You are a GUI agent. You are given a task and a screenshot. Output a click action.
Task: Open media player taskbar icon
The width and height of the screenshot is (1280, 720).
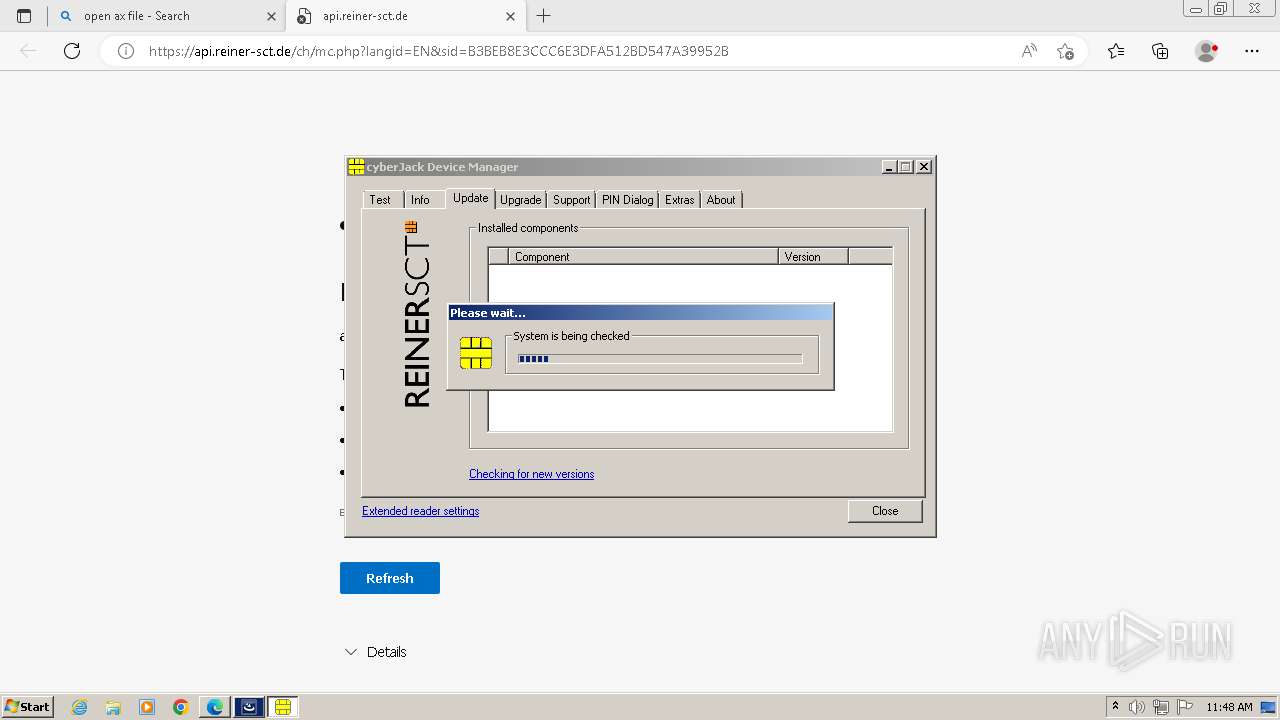pyautogui.click(x=147, y=707)
